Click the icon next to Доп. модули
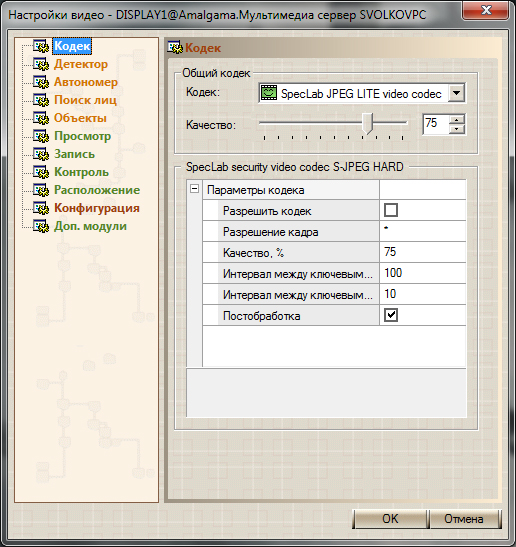 [41, 226]
